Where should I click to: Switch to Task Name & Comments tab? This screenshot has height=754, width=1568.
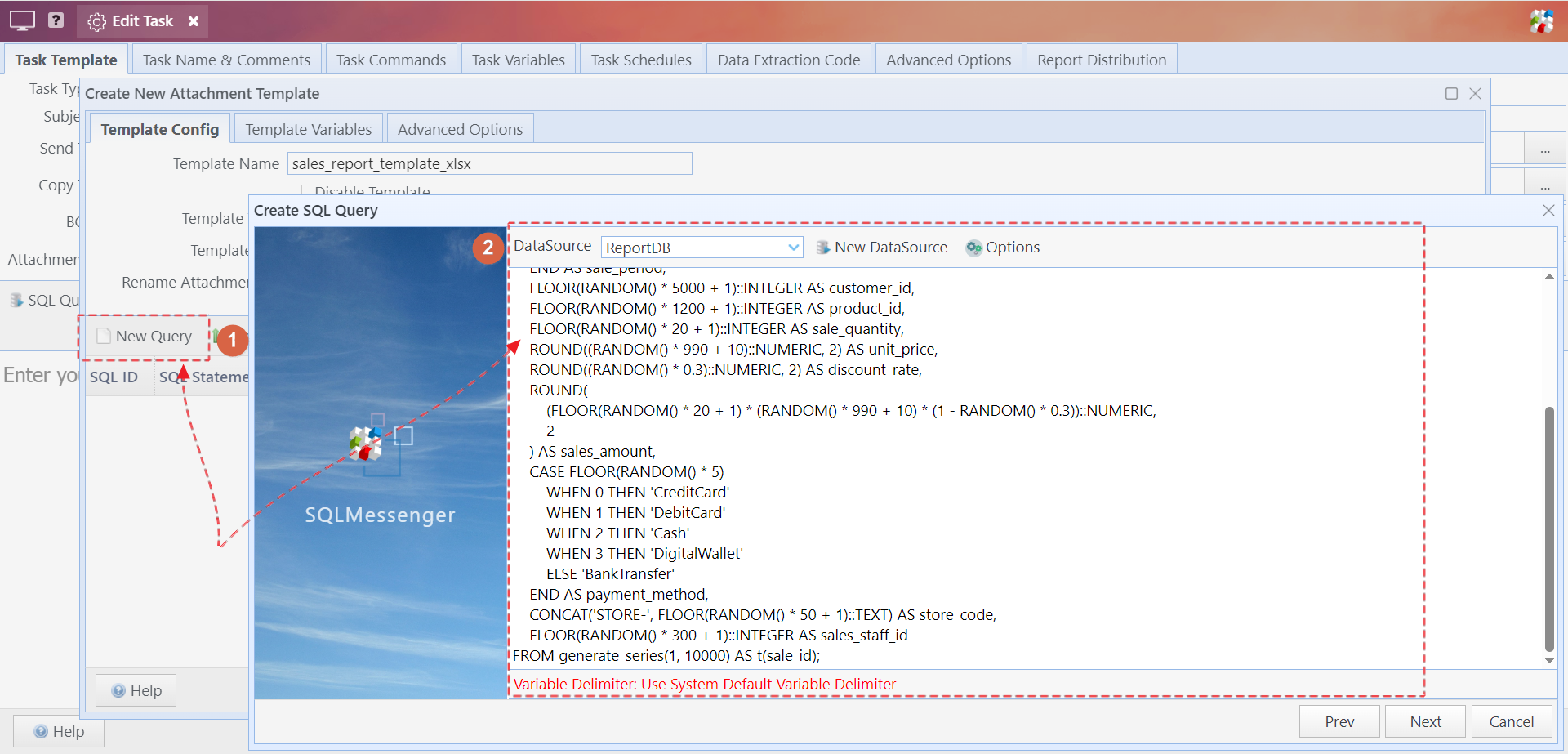226,60
